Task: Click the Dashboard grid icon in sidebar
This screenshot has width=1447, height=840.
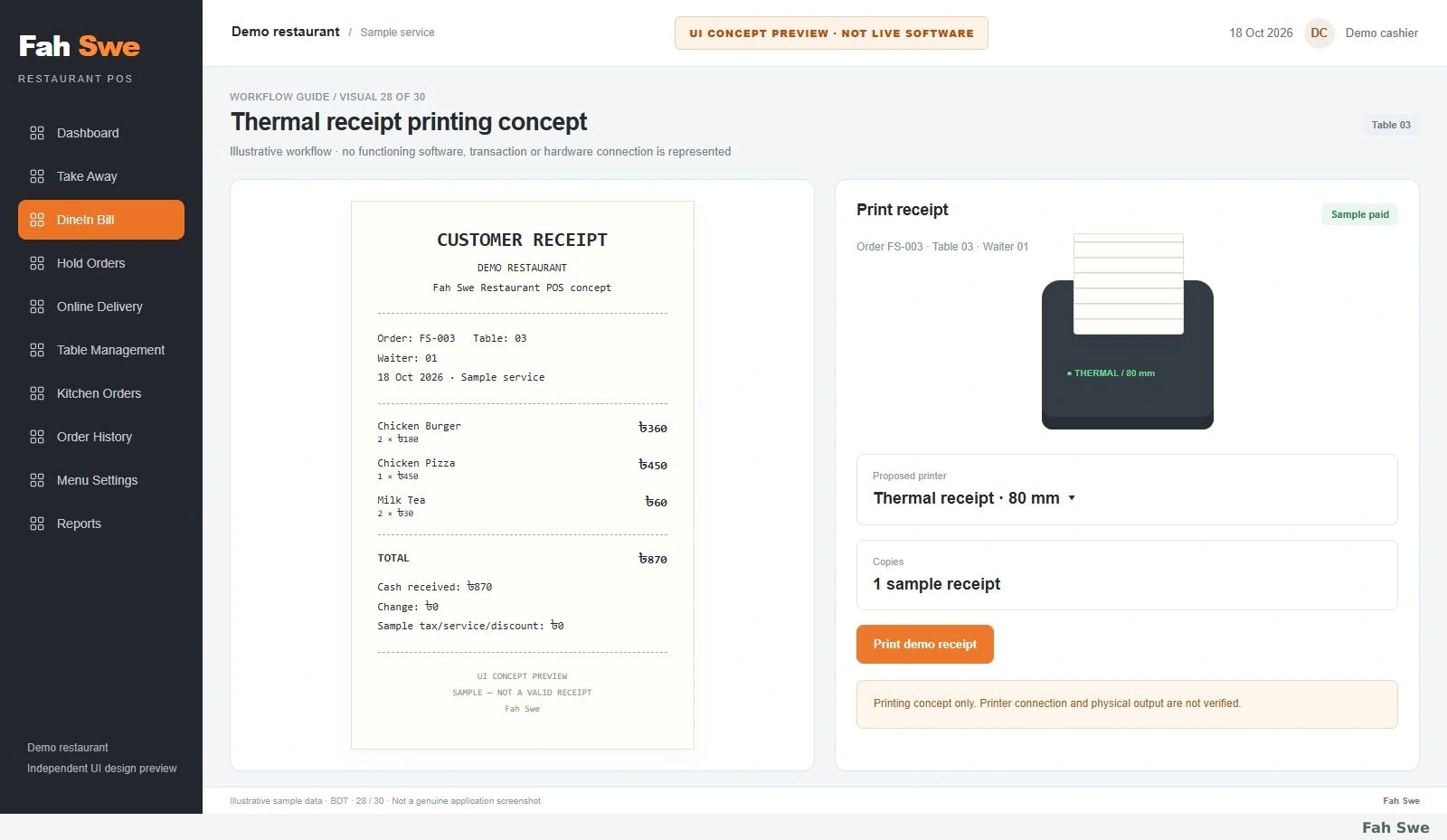Action: 37,133
